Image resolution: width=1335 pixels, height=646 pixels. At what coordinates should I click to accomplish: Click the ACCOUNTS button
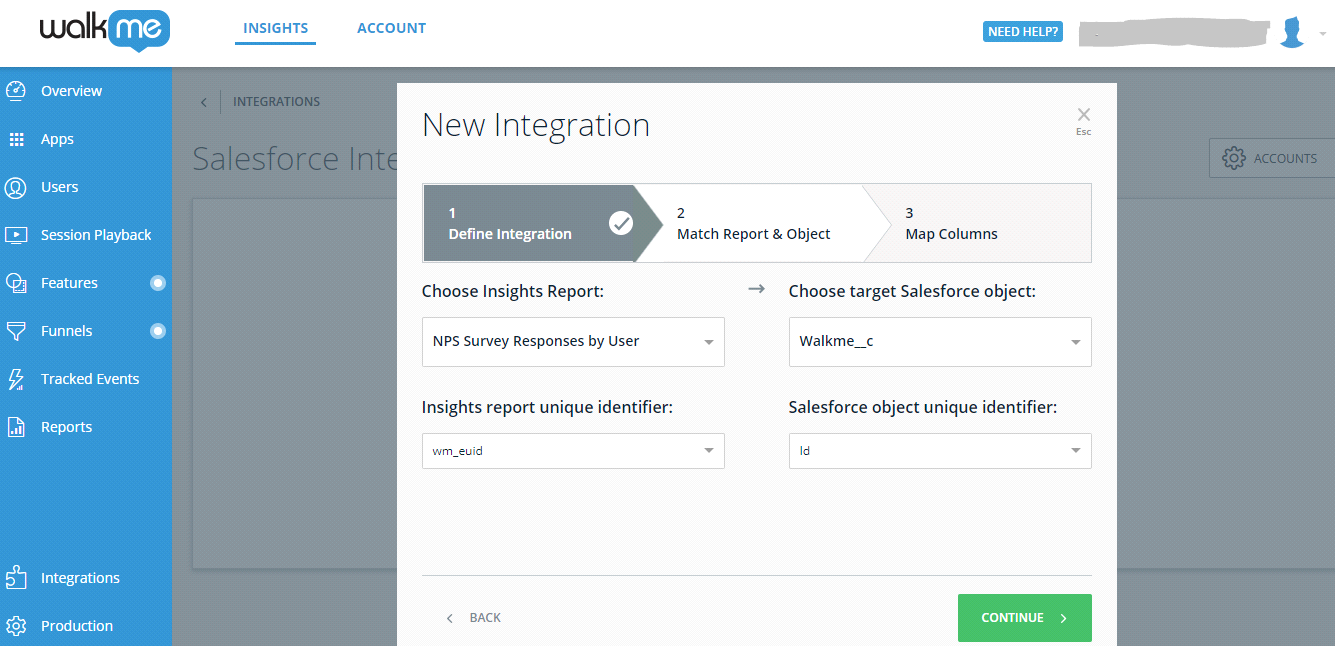tap(1271, 158)
